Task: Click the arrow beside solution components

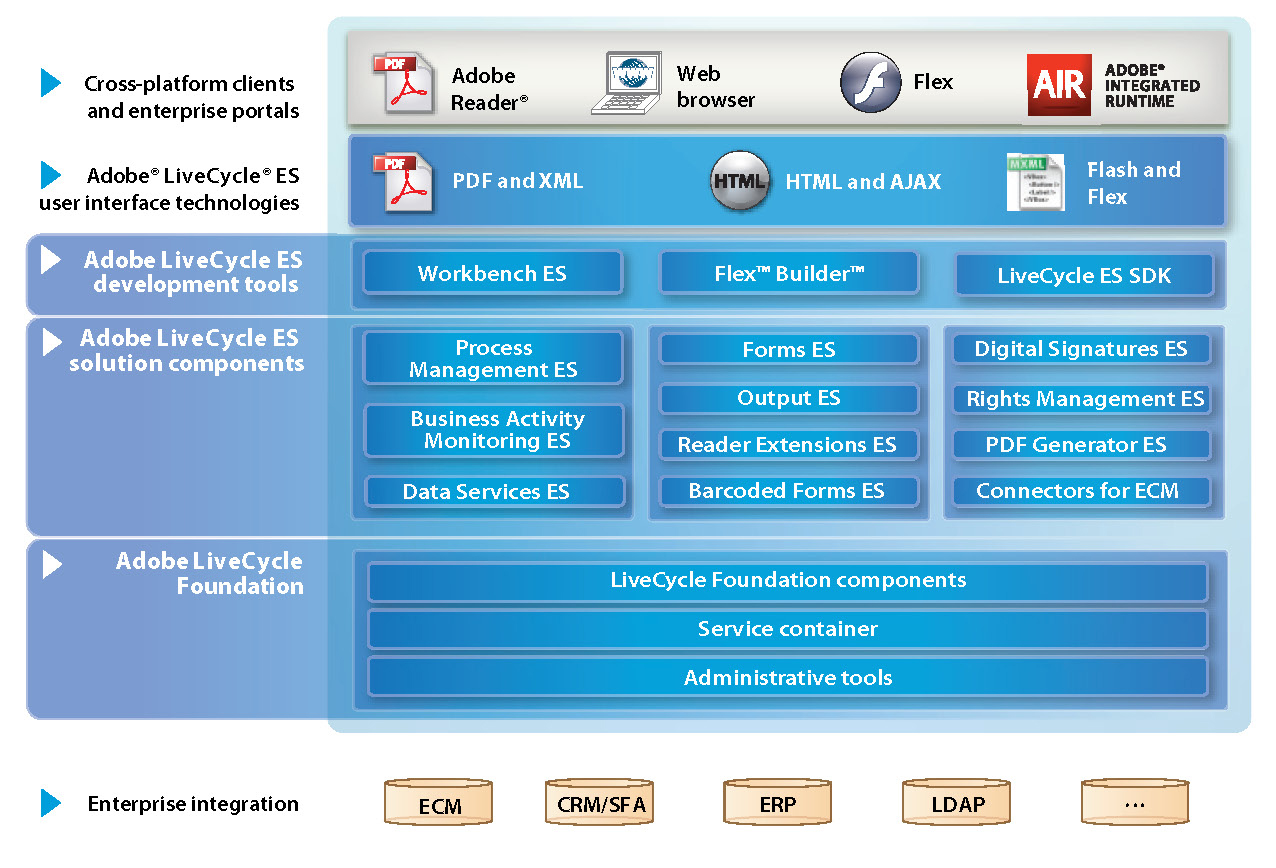Action: click(52, 342)
